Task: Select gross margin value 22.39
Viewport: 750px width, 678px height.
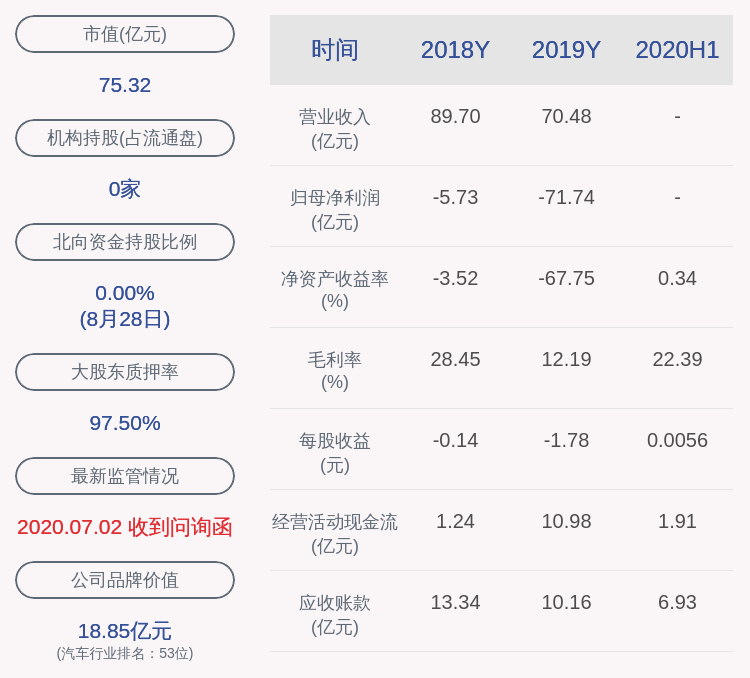Action: (677, 359)
